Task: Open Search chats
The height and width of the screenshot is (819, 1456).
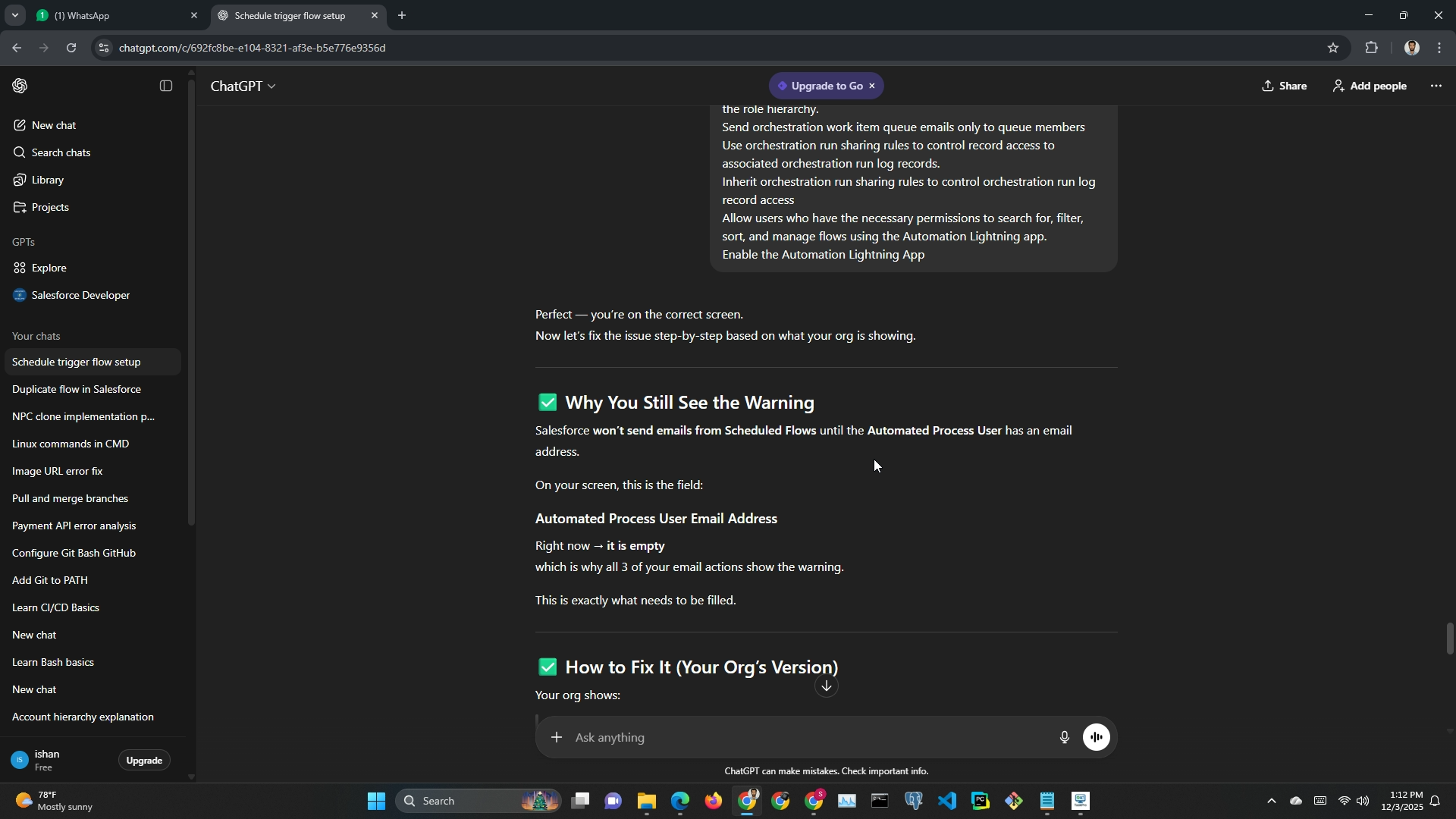Action: pyautogui.click(x=61, y=152)
